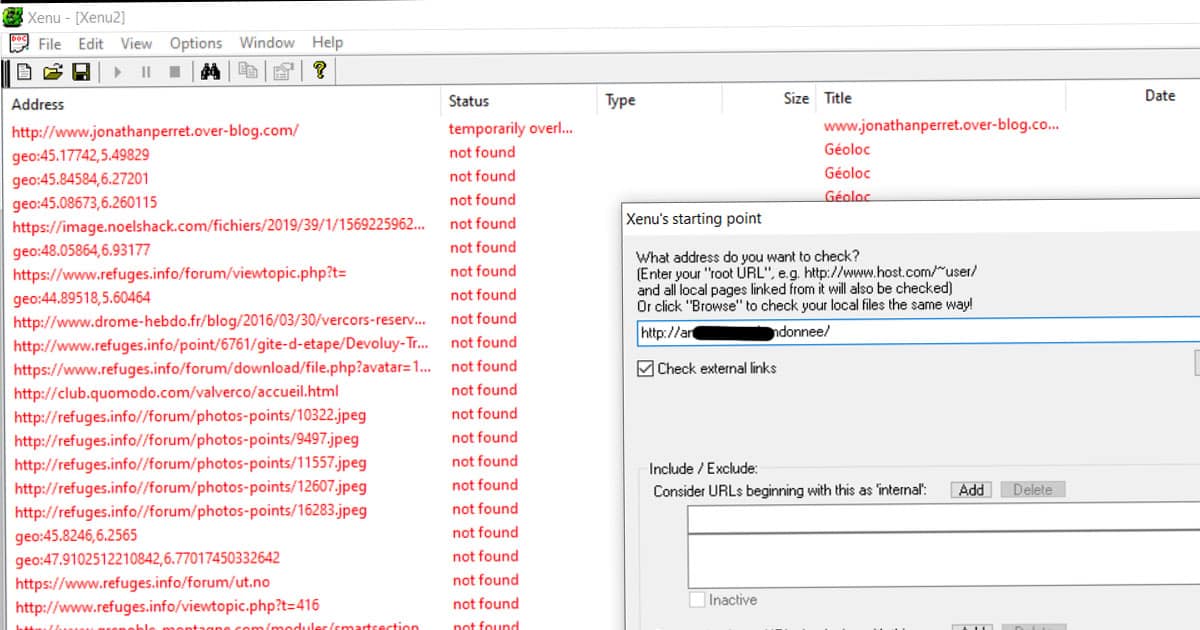Sort by the Address column header
Viewport: 1200px width, 630px height.
click(38, 104)
